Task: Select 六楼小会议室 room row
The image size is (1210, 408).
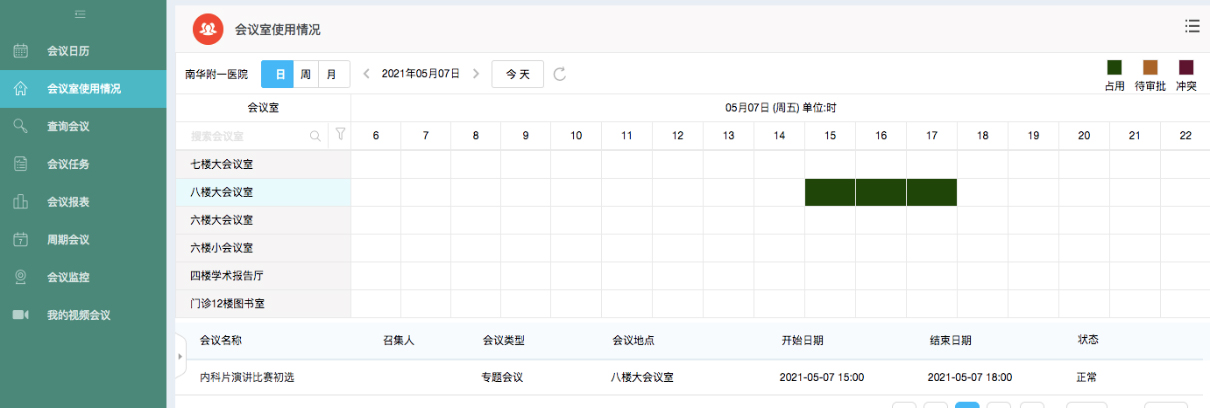Action: (x=263, y=248)
